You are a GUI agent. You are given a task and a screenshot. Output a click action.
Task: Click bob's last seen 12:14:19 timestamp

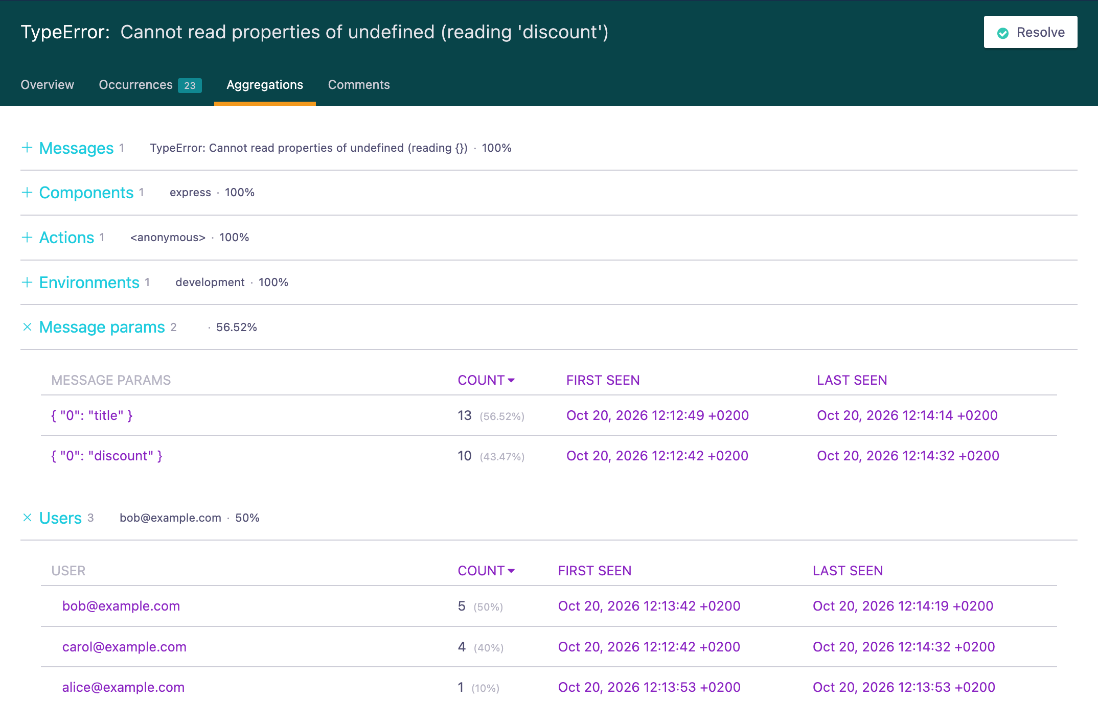903,606
